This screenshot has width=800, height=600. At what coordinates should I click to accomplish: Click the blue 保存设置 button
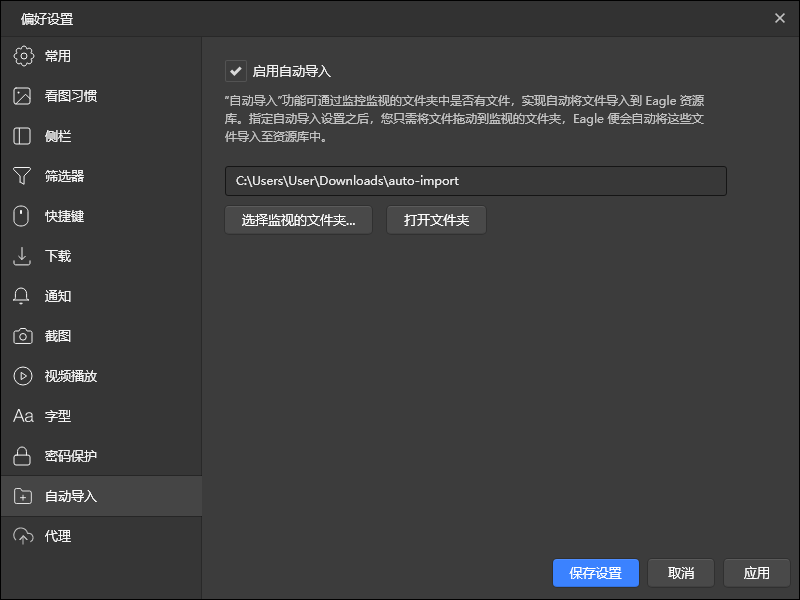pyautogui.click(x=596, y=573)
